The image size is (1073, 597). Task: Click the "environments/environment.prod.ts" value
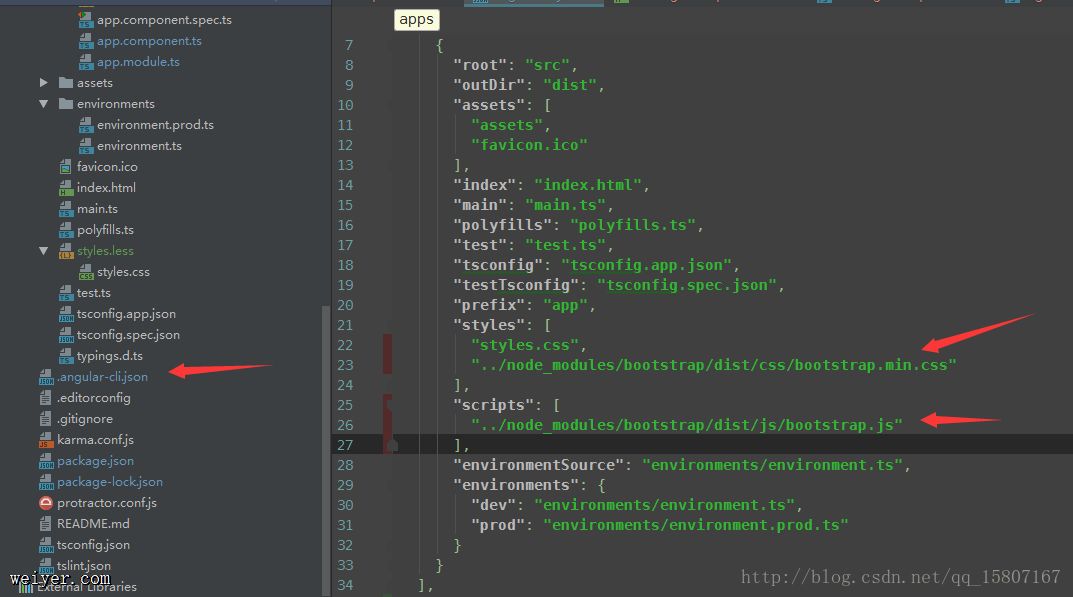[x=696, y=525]
